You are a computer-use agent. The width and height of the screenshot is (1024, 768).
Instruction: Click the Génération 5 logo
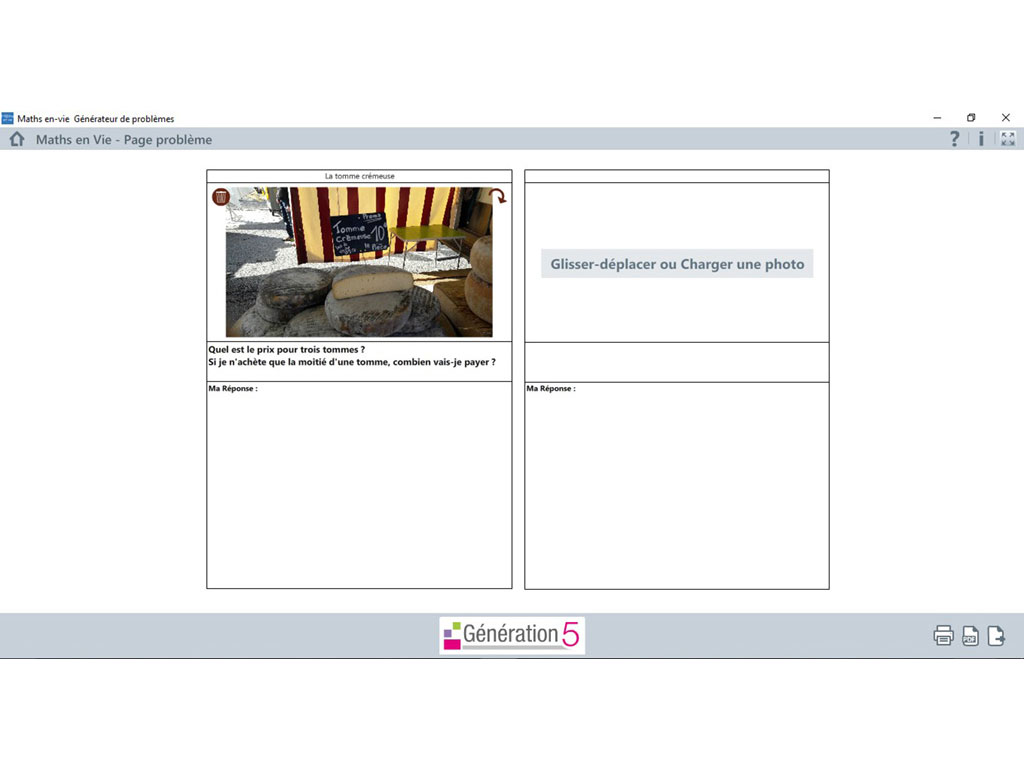[x=512, y=635]
